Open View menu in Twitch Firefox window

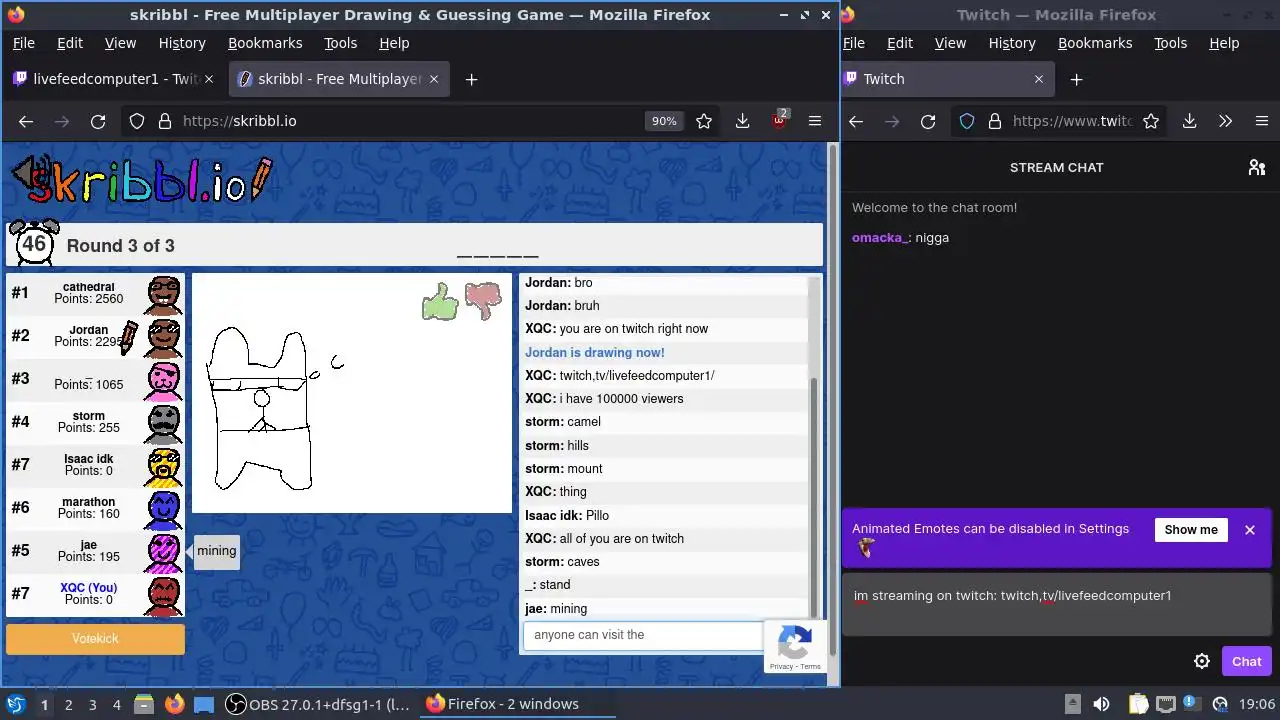click(x=950, y=43)
